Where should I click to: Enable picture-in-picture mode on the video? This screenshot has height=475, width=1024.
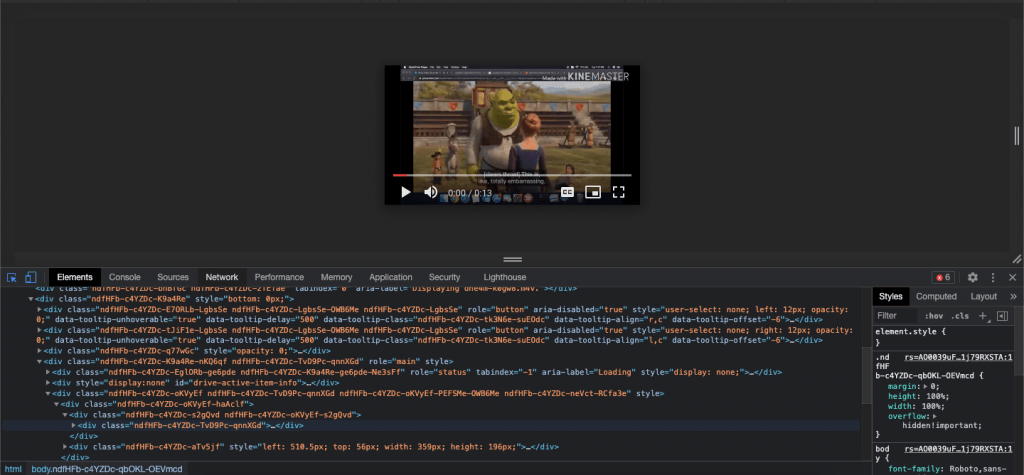tap(593, 192)
